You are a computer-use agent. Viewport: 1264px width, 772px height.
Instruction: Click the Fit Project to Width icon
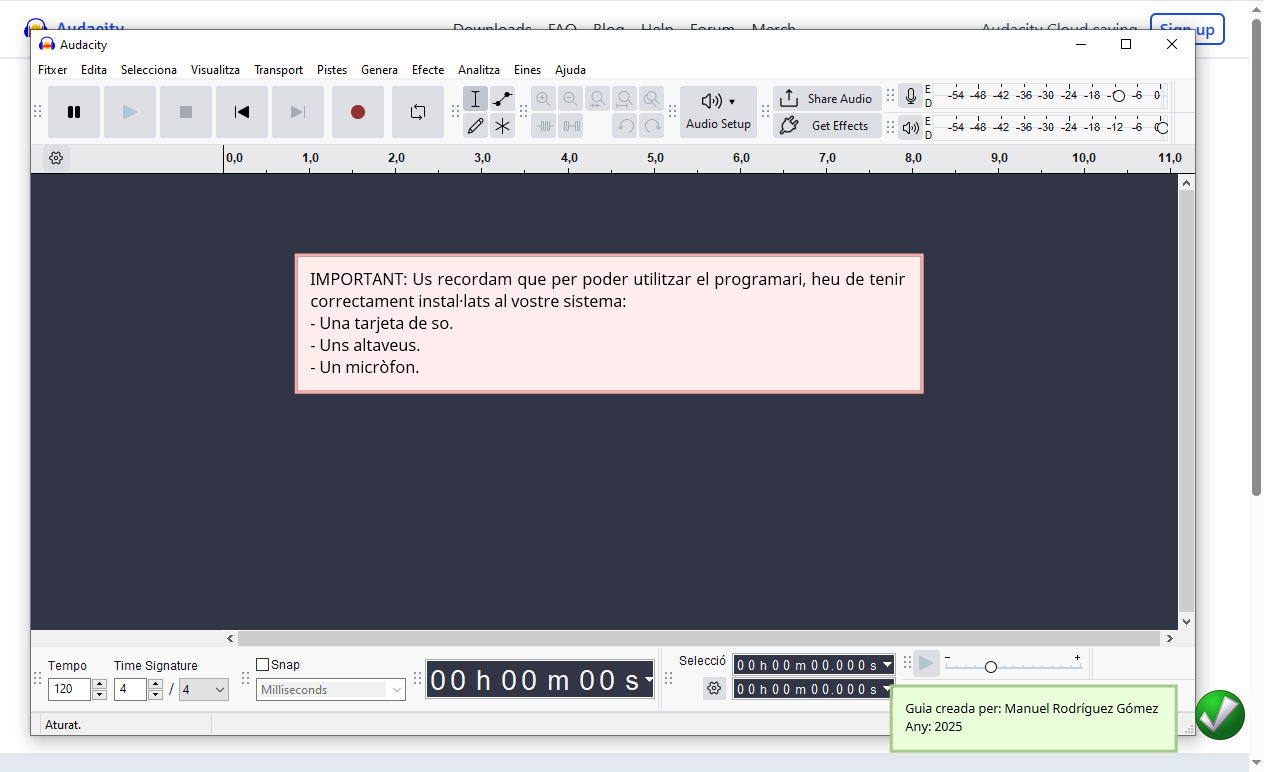tap(624, 99)
